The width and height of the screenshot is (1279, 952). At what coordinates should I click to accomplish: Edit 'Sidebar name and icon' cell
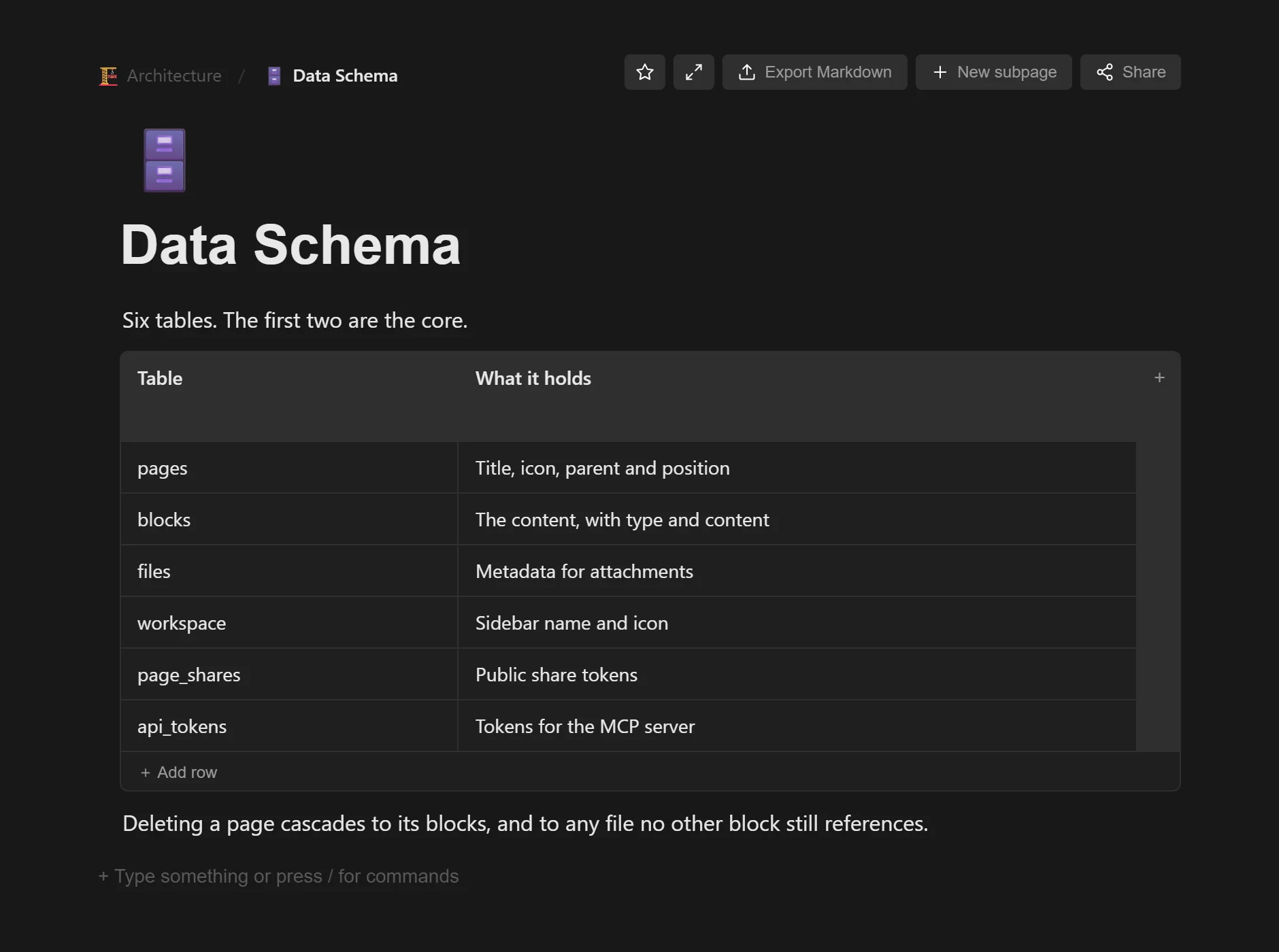tap(797, 623)
